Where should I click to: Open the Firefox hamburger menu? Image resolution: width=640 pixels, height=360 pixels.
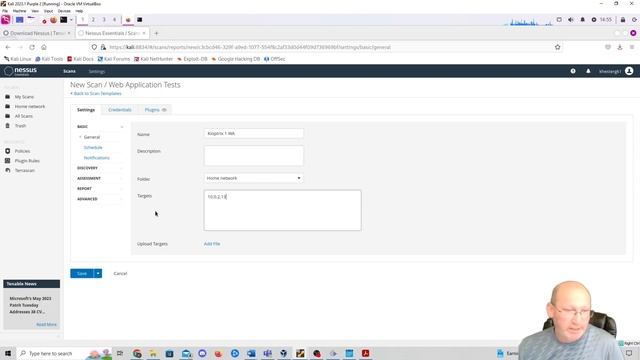pyautogui.click(x=632, y=47)
